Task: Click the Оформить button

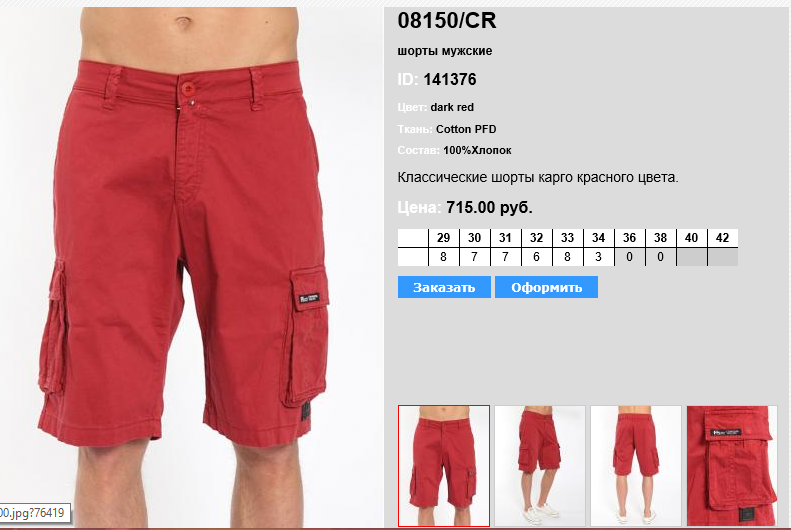Action: (x=546, y=287)
